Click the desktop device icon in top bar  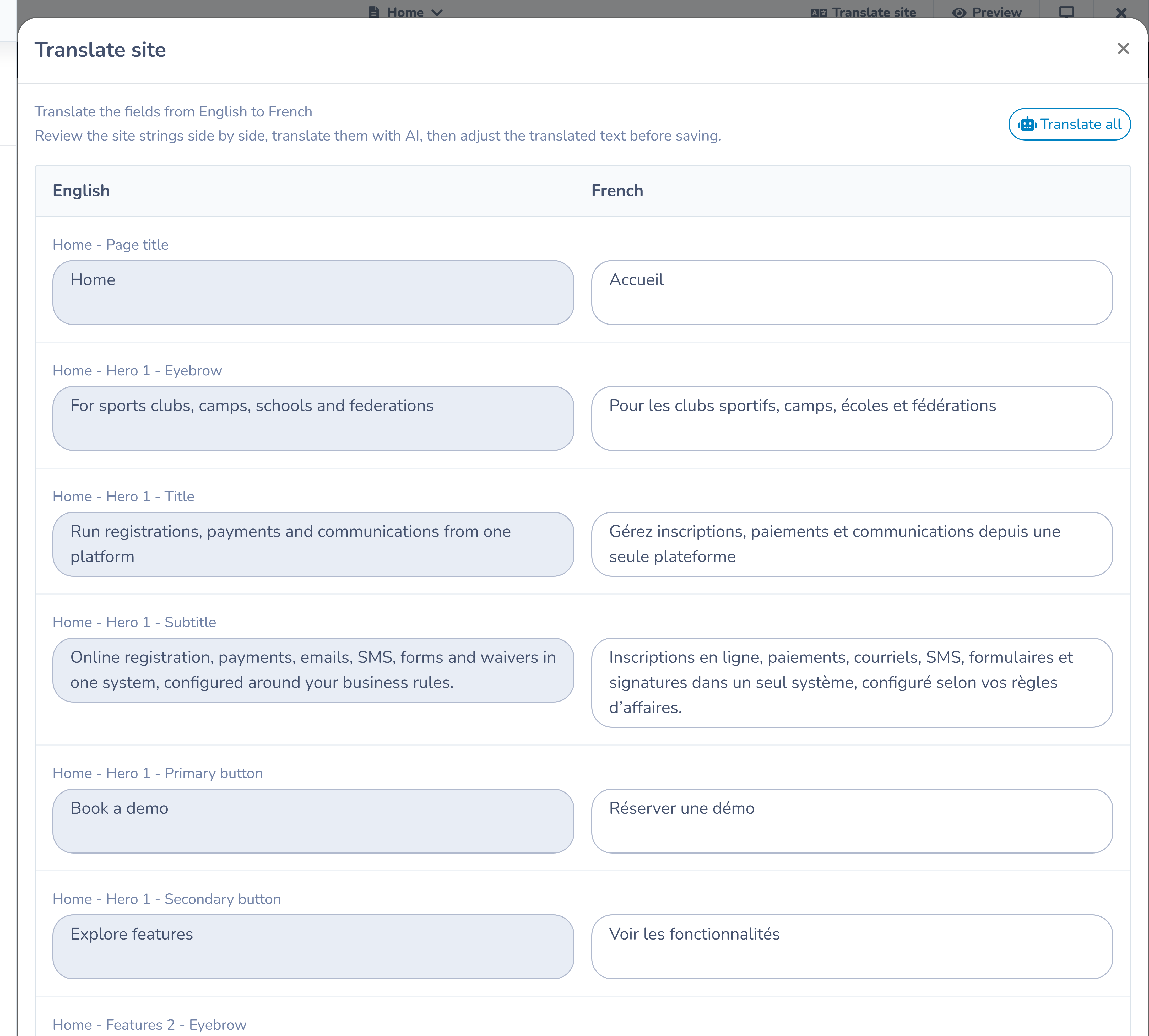click(x=1066, y=12)
